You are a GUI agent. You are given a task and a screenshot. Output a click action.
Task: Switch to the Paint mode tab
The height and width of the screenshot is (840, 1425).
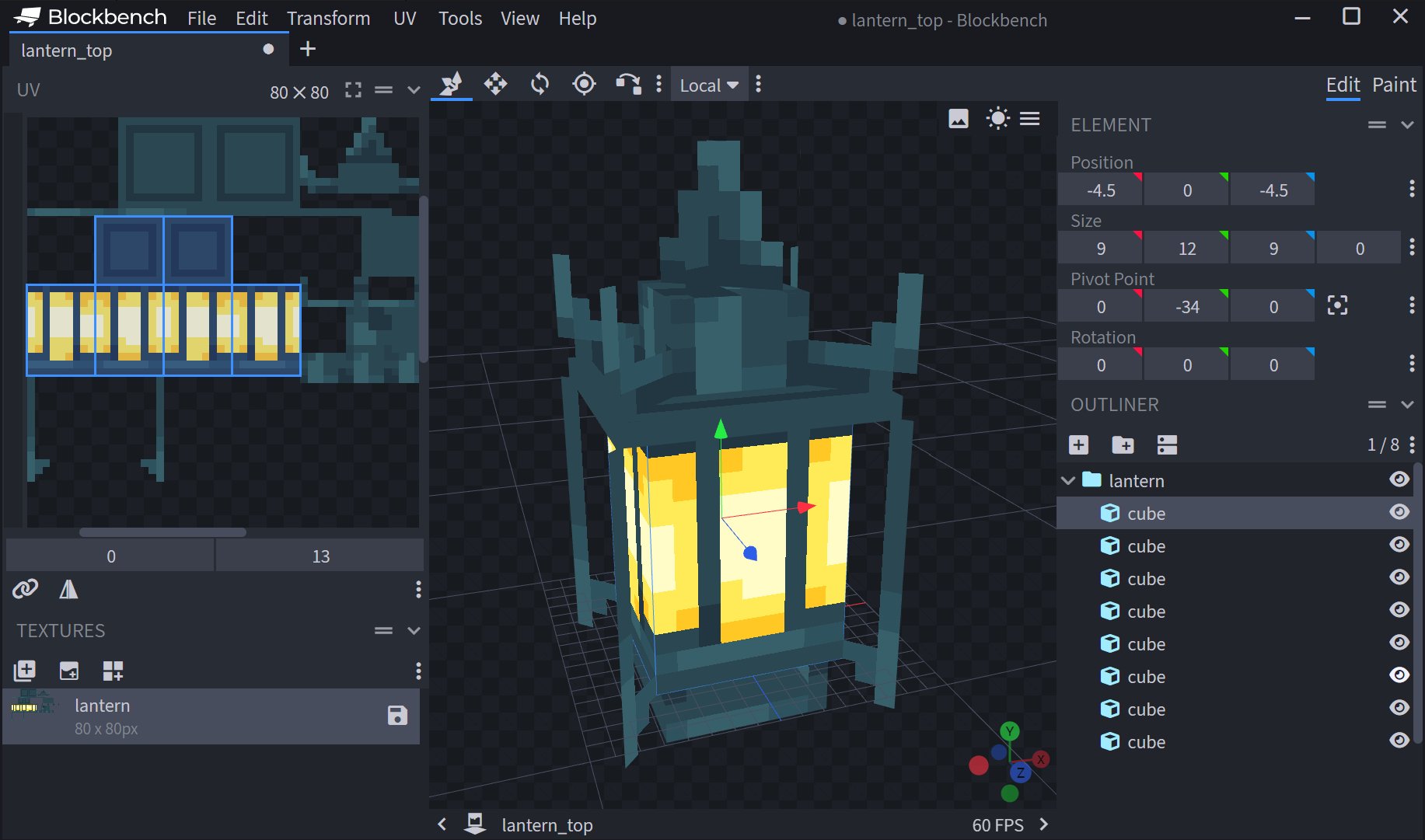1394,85
